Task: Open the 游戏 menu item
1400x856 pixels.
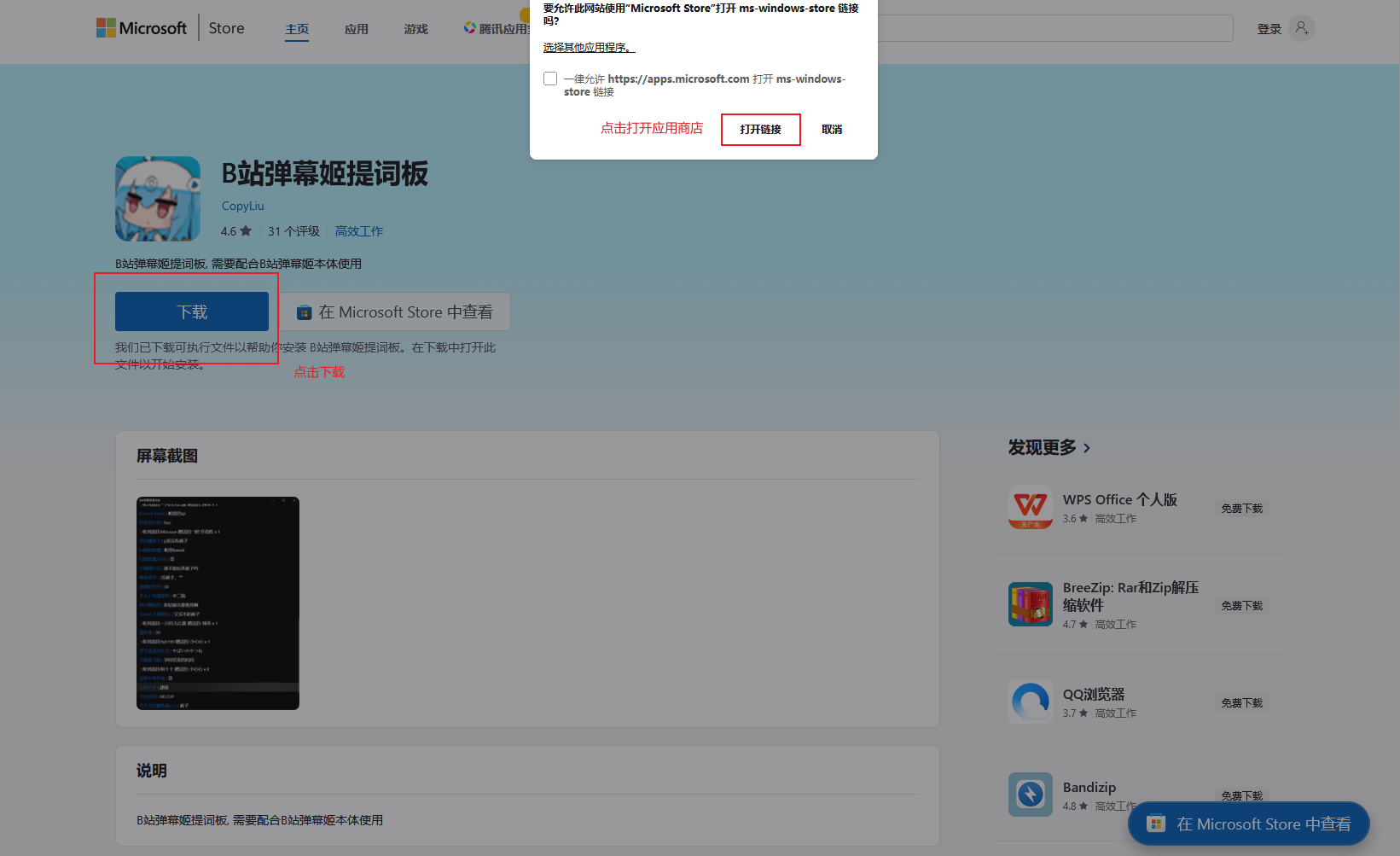Action: tap(415, 28)
